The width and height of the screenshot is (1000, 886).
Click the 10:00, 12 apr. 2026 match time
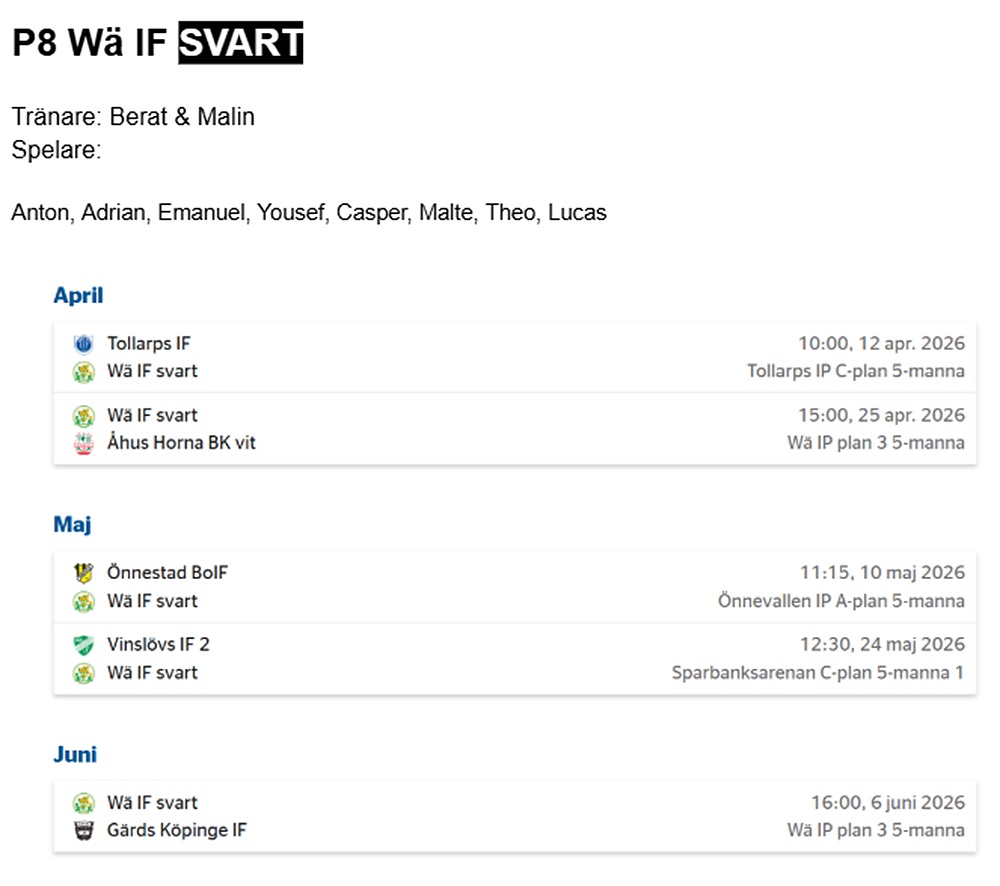pos(881,344)
